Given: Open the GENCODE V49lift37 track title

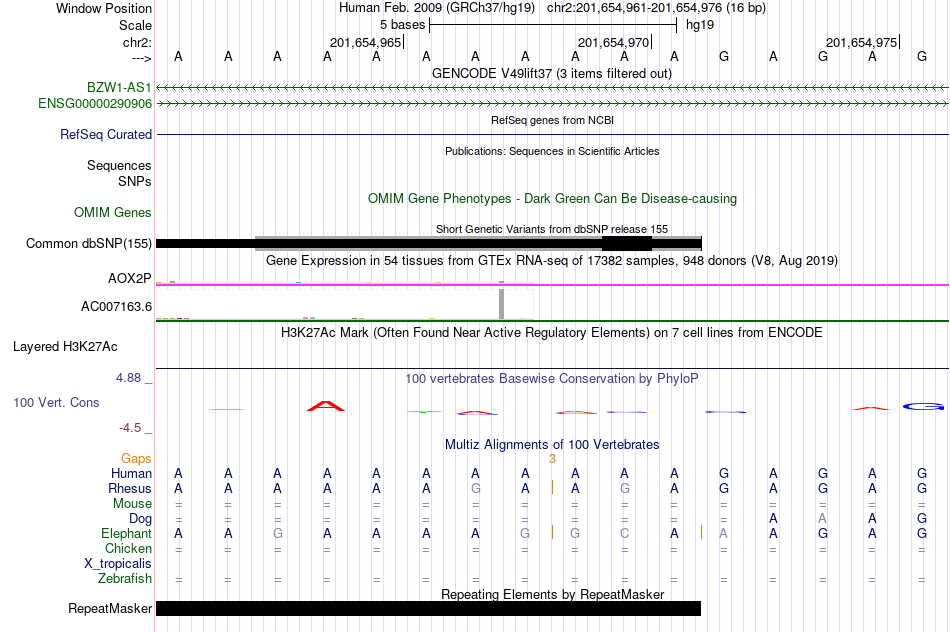Looking at the screenshot, I should (x=551, y=74).
